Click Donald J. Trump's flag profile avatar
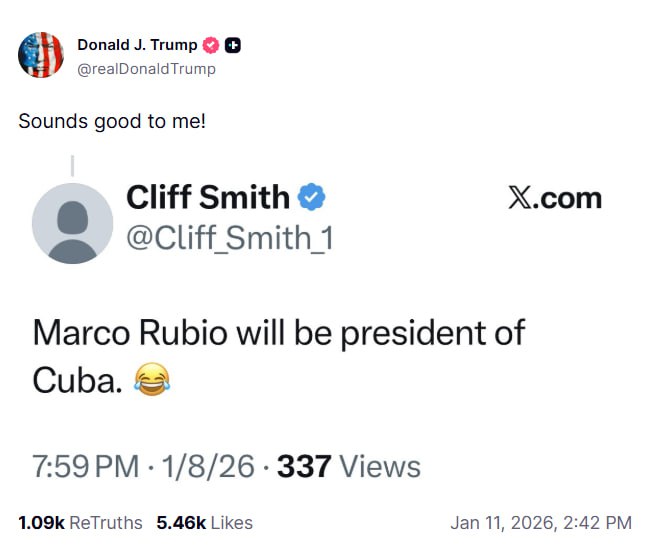650x551 pixels. point(41,55)
